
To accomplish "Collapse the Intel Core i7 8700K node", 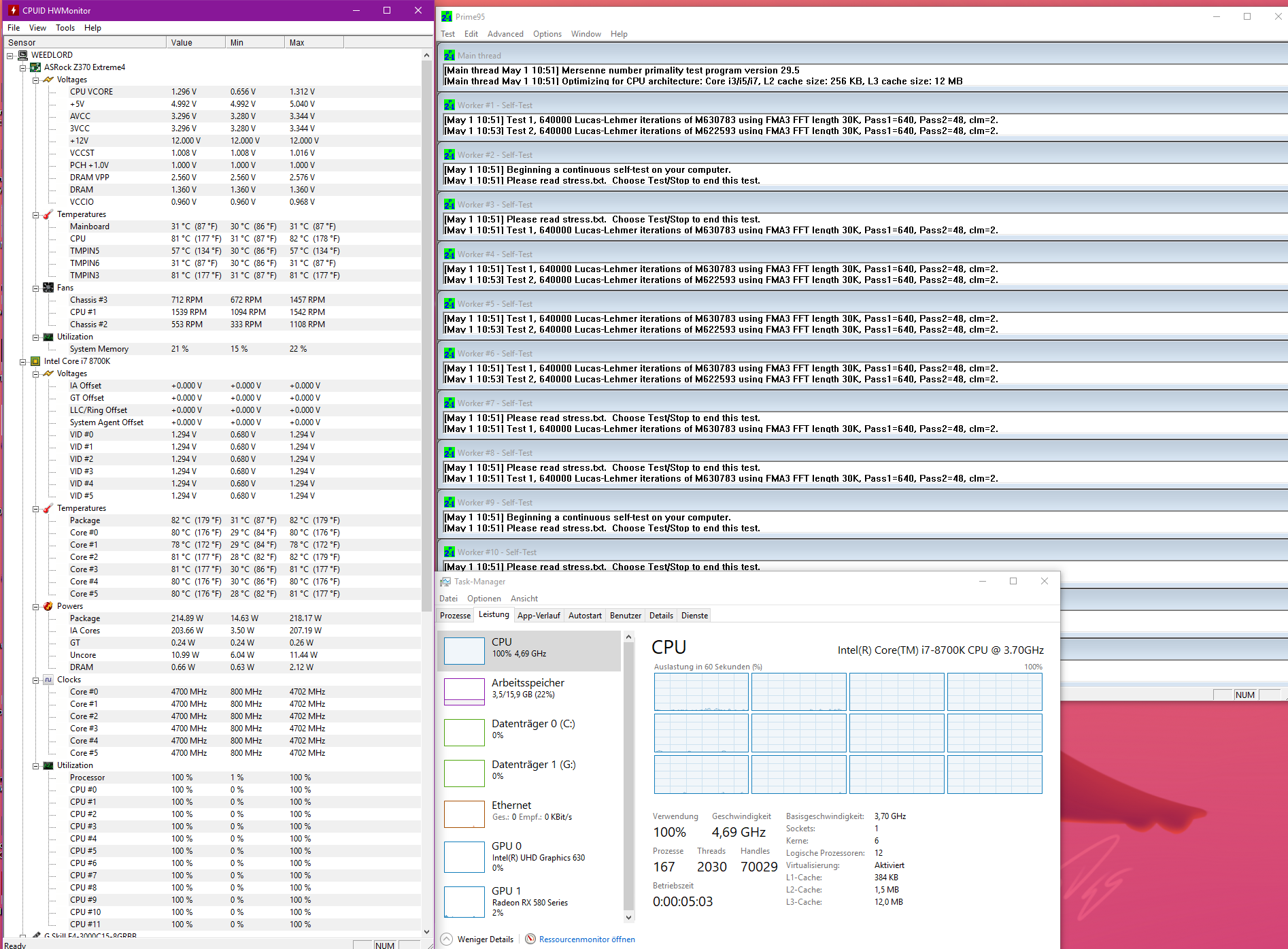I will (x=23, y=362).
